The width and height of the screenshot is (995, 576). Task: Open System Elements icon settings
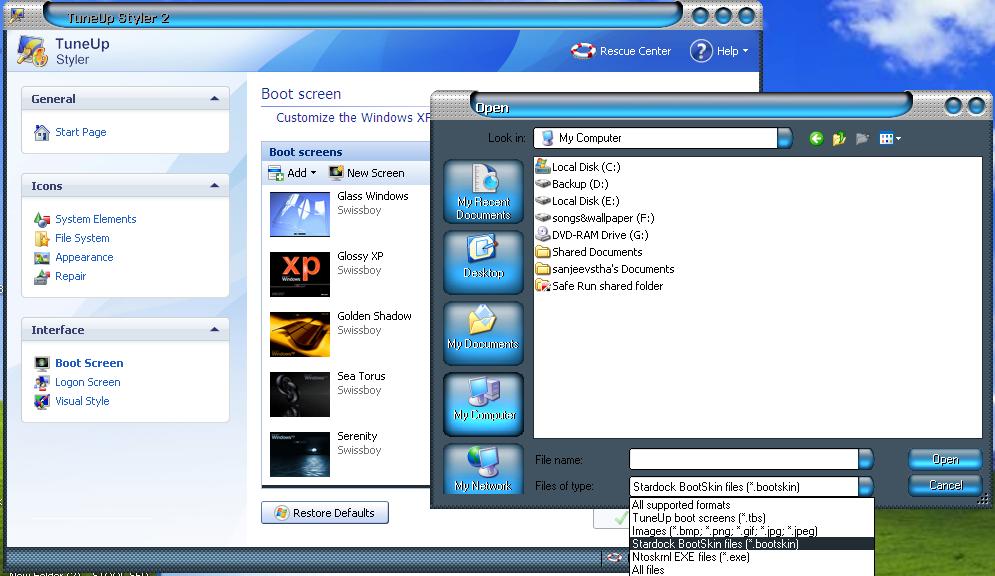(95, 219)
